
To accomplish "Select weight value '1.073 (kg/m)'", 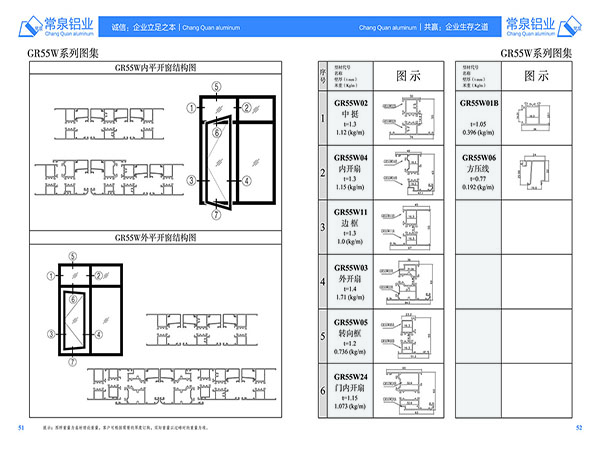I will (x=350, y=406).
